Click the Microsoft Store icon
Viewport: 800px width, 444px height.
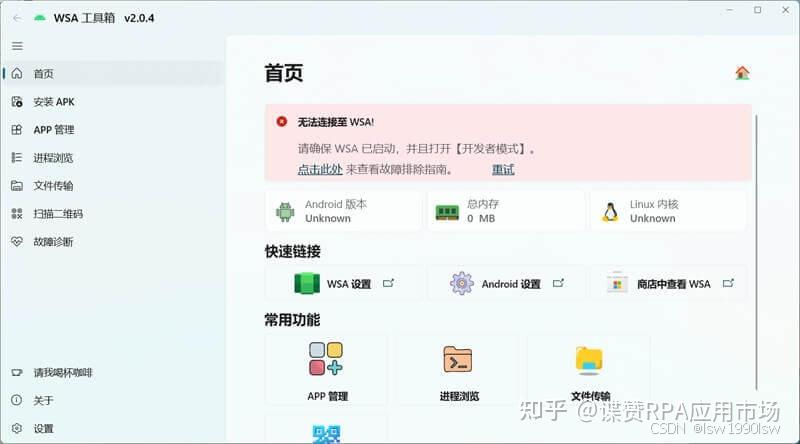click(617, 283)
